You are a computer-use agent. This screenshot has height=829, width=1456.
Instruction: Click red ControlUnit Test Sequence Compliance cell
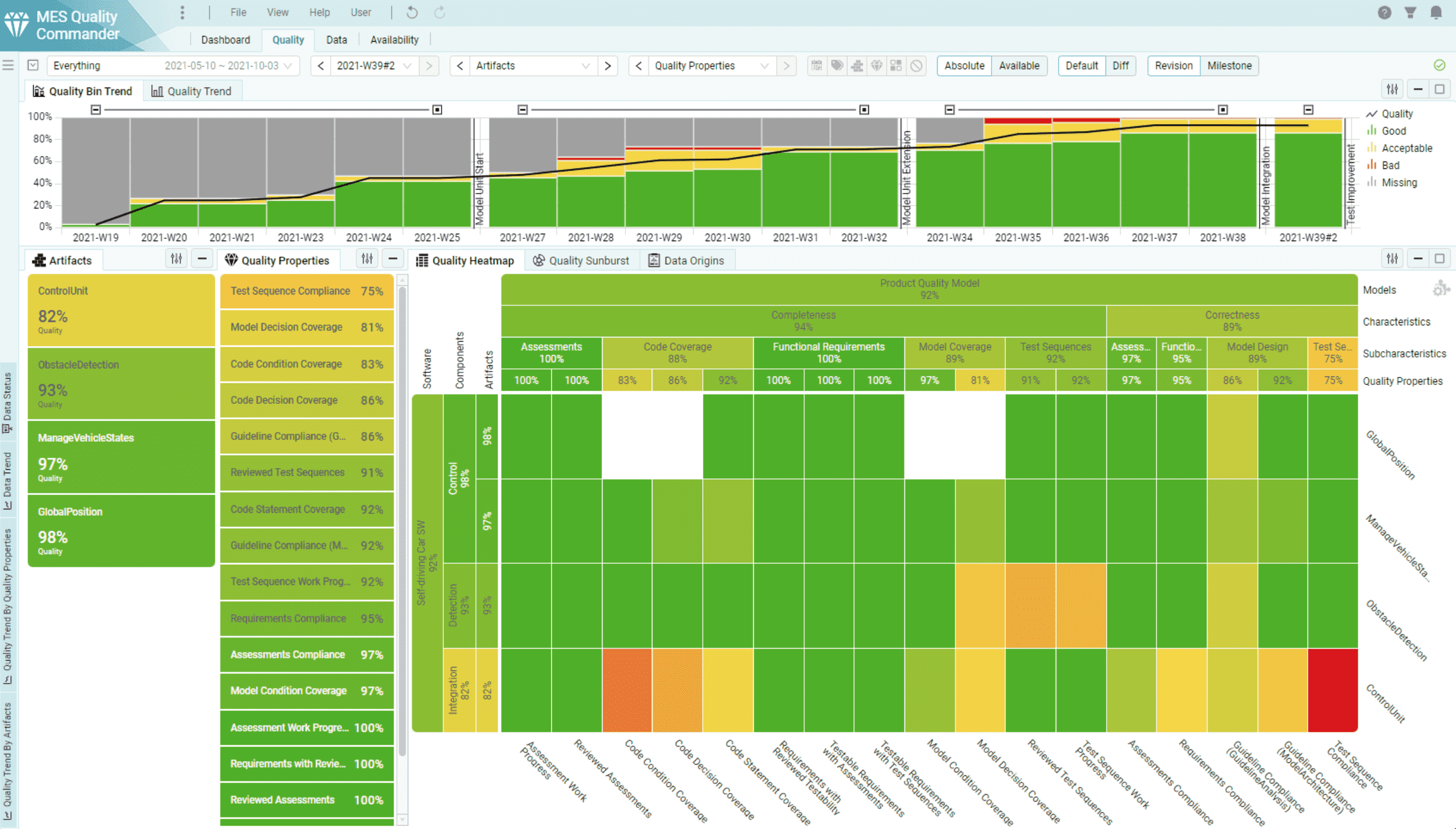(x=1332, y=690)
